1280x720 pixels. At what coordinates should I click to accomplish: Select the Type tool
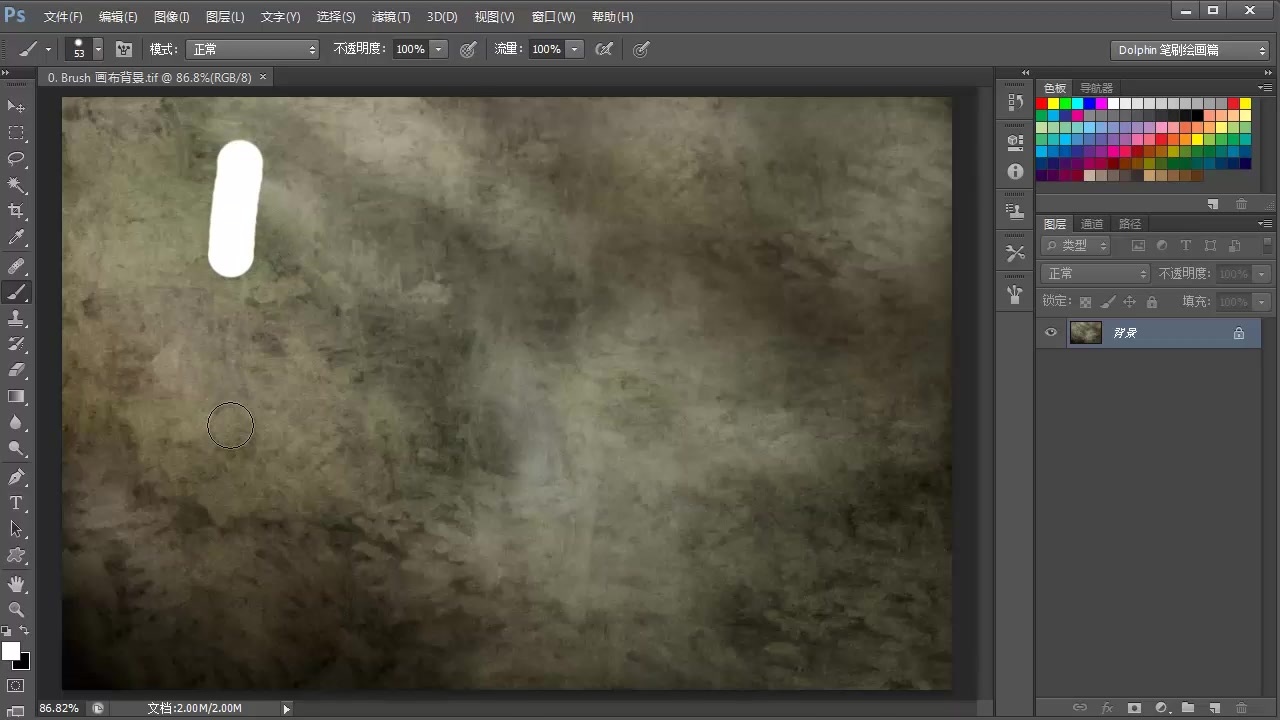coord(17,503)
